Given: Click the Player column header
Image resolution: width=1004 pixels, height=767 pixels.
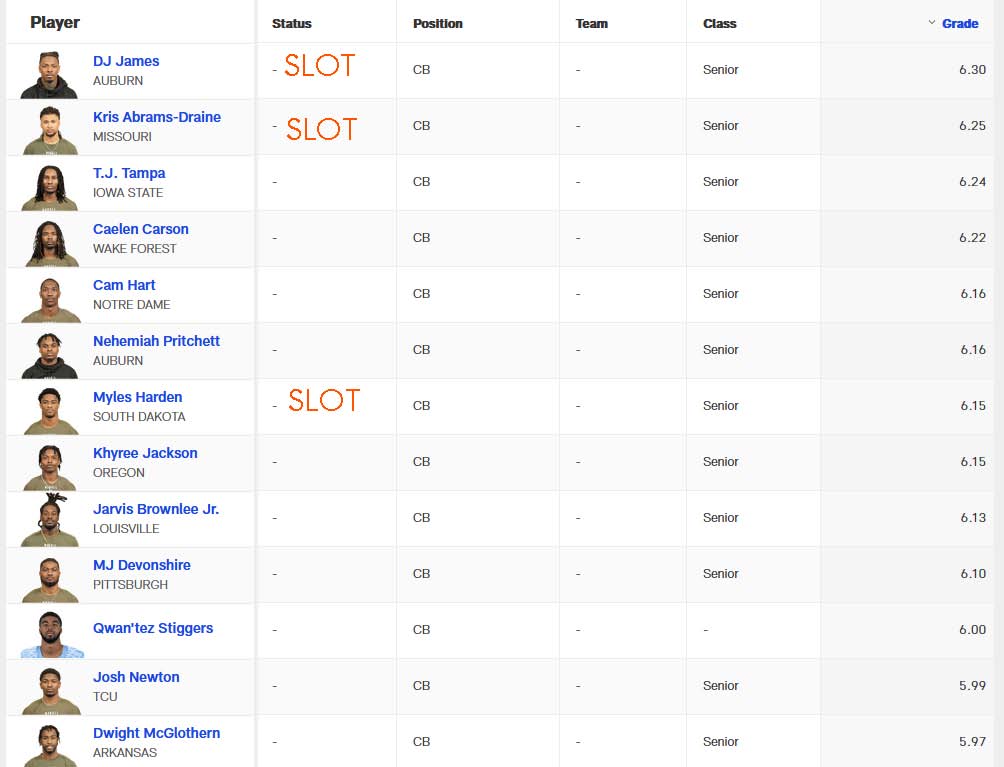Looking at the screenshot, I should pyautogui.click(x=55, y=23).
